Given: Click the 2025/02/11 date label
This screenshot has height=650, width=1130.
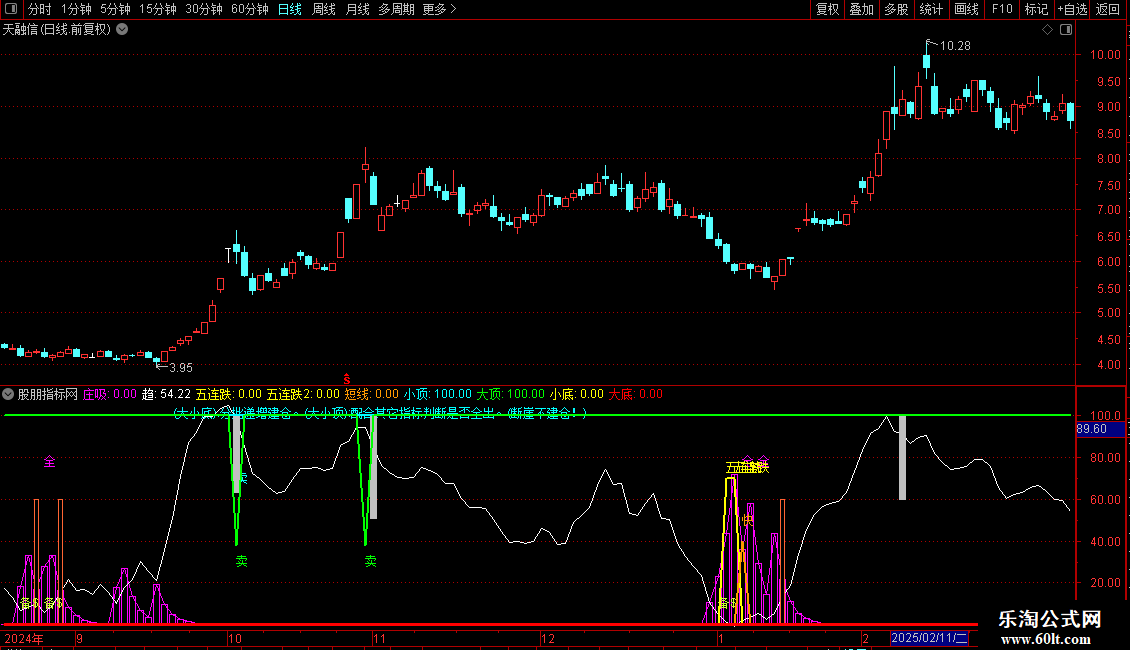Looking at the screenshot, I should 930,638.
